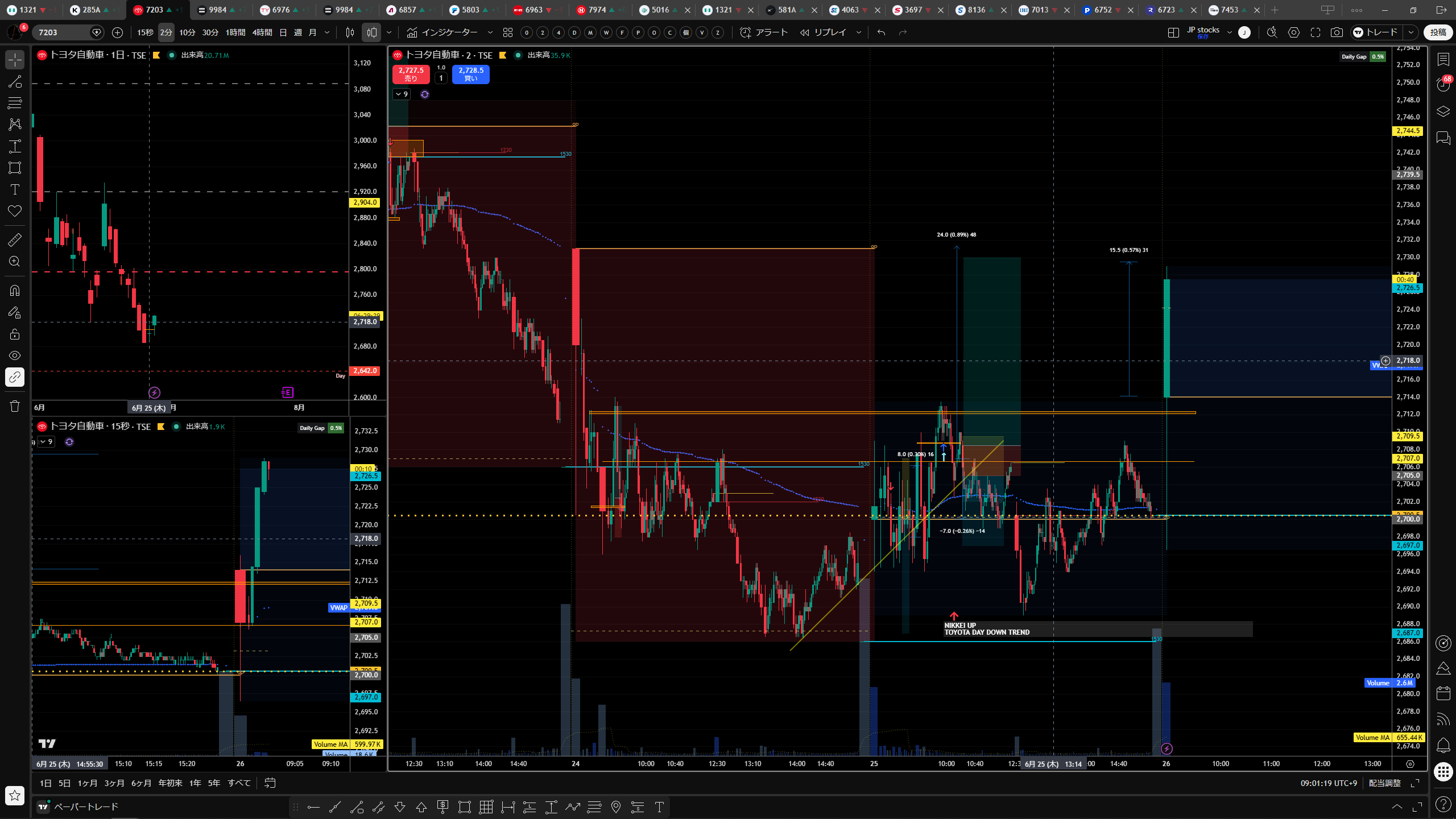Take a snapshot with camera icon

pos(1337,32)
